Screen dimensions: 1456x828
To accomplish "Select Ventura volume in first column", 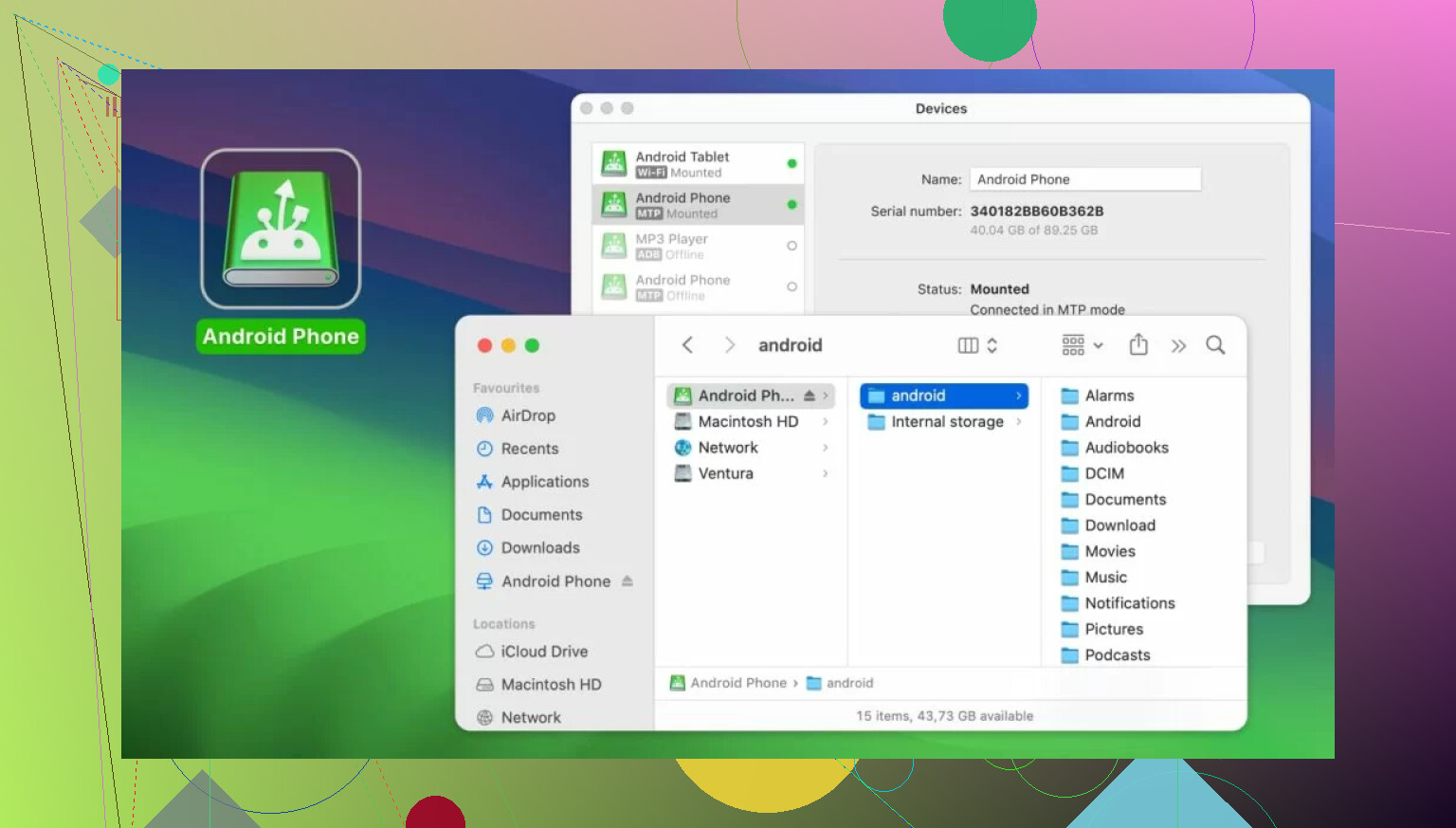I will [x=751, y=473].
